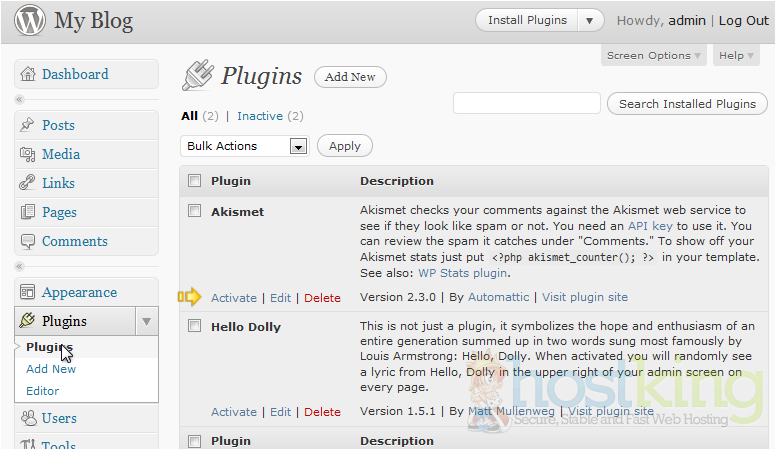
Task: Click the Posts pushpin icon
Action: click(x=28, y=125)
